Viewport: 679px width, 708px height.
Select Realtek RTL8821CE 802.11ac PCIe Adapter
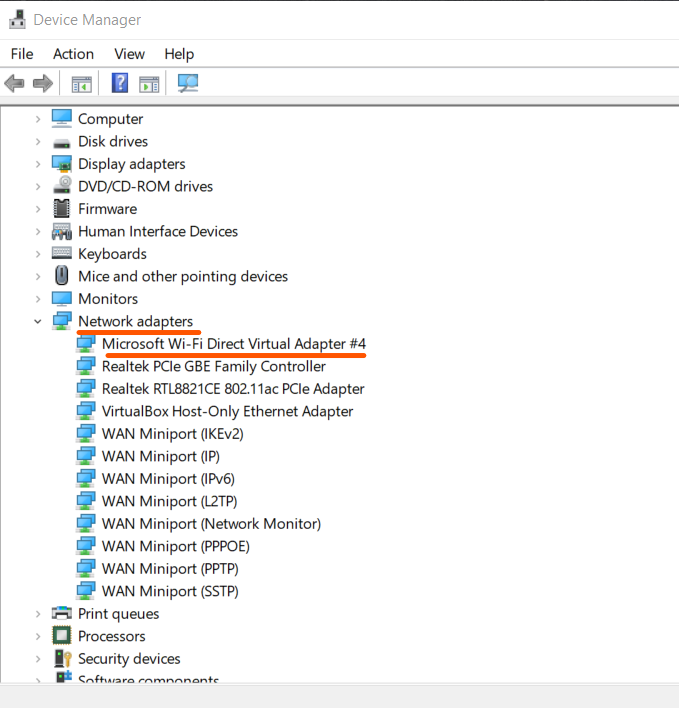(x=233, y=389)
